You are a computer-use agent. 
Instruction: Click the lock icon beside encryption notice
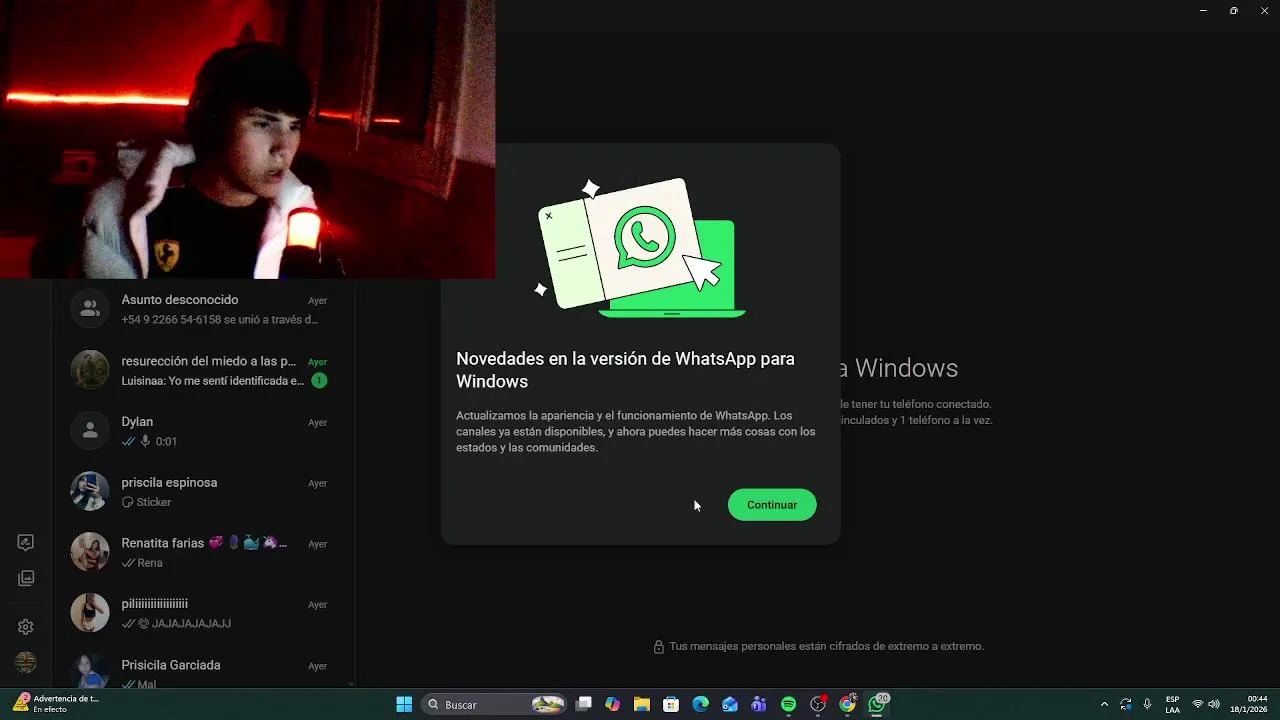pos(658,647)
